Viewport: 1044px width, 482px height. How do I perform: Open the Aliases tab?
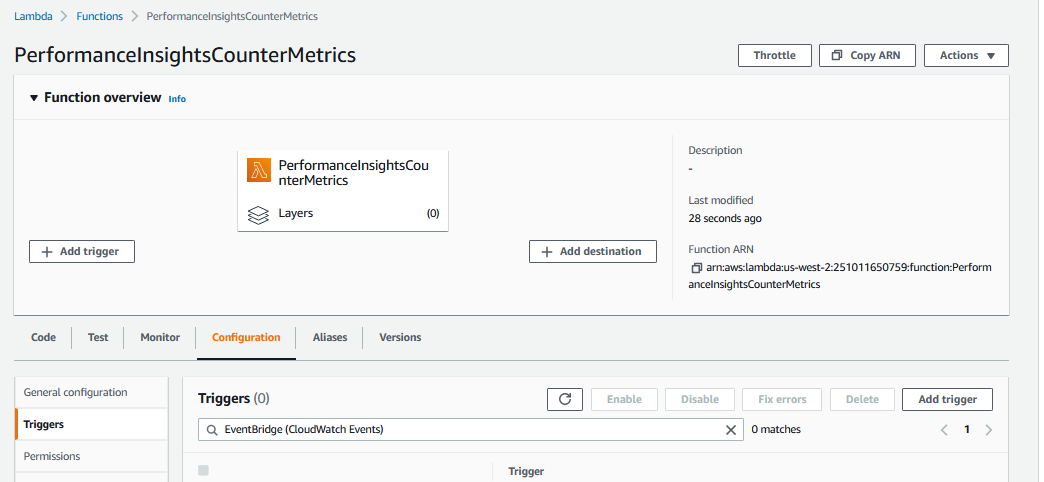(330, 338)
